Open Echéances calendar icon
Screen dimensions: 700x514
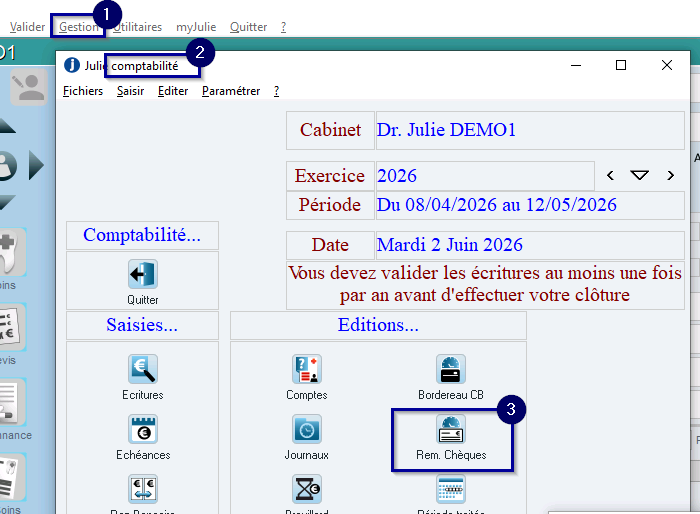tap(143, 429)
